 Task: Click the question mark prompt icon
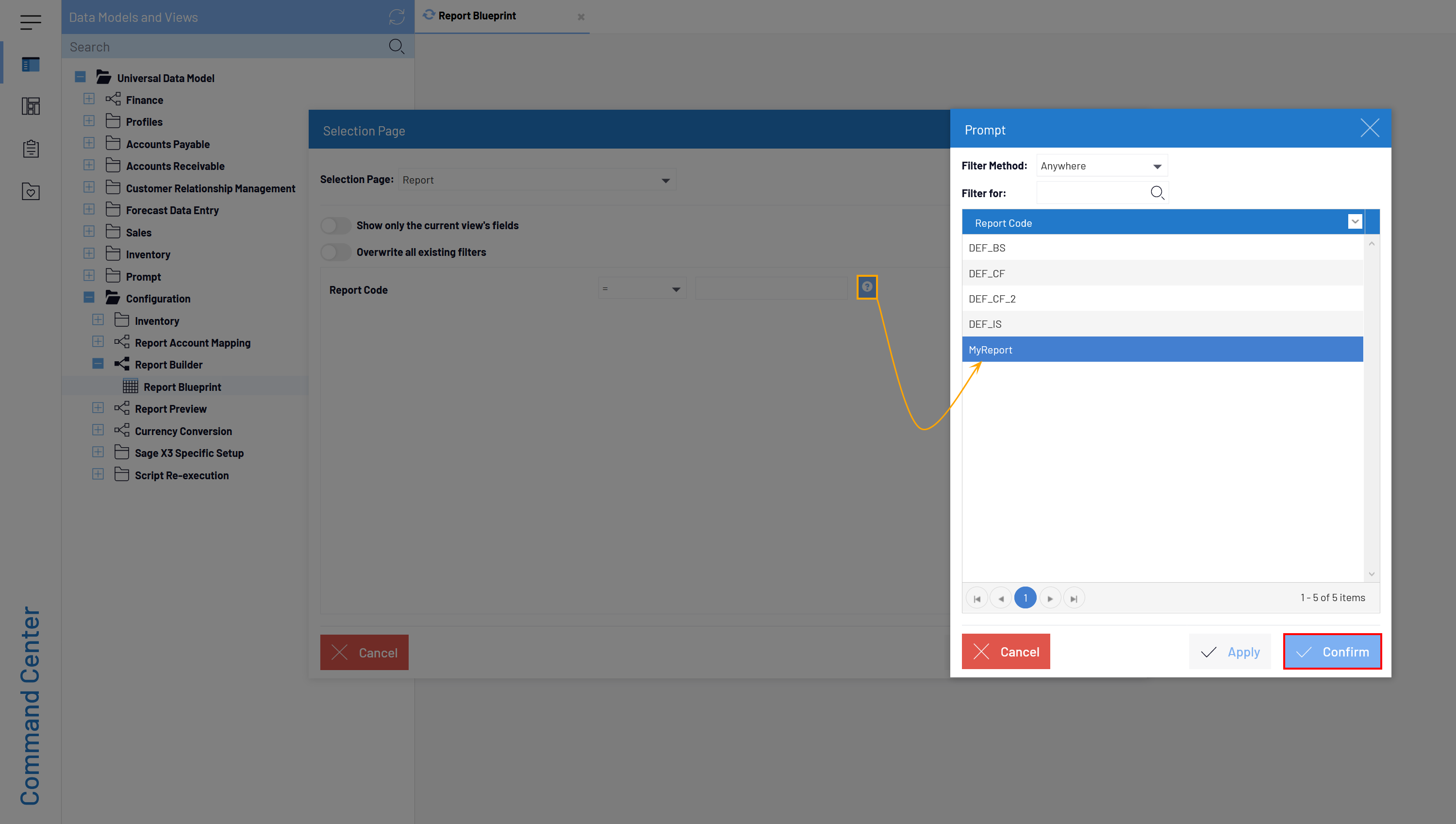(x=867, y=287)
